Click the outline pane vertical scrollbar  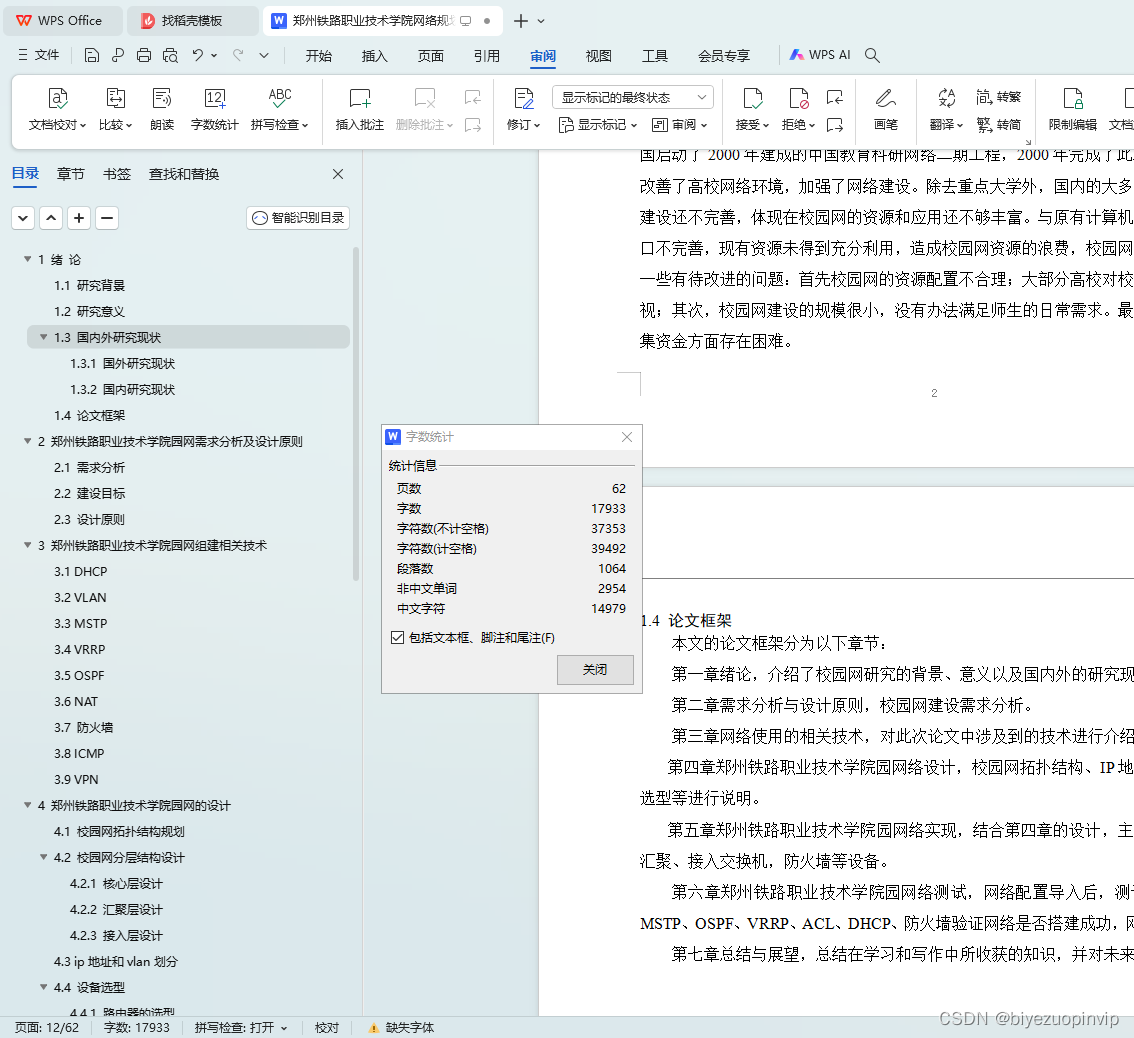coord(356,414)
